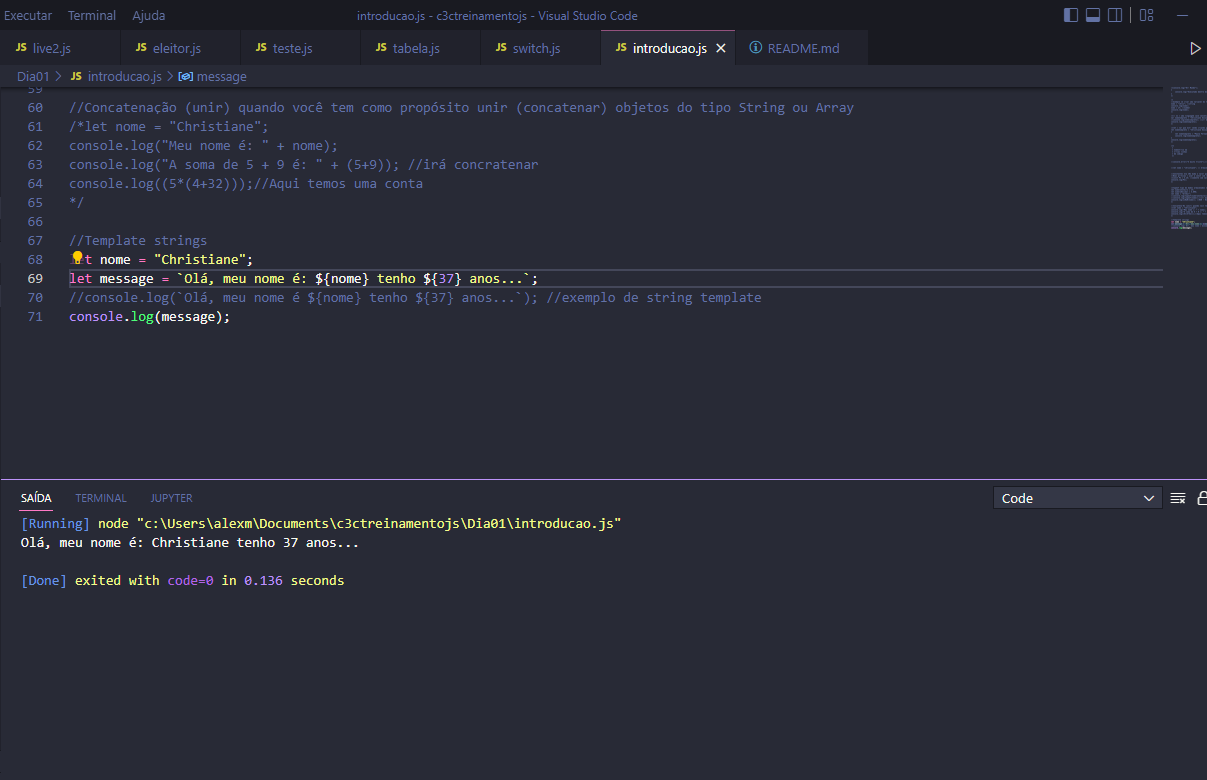Toggle the primary sidebar visibility
The width and height of the screenshot is (1207, 780).
1071,14
